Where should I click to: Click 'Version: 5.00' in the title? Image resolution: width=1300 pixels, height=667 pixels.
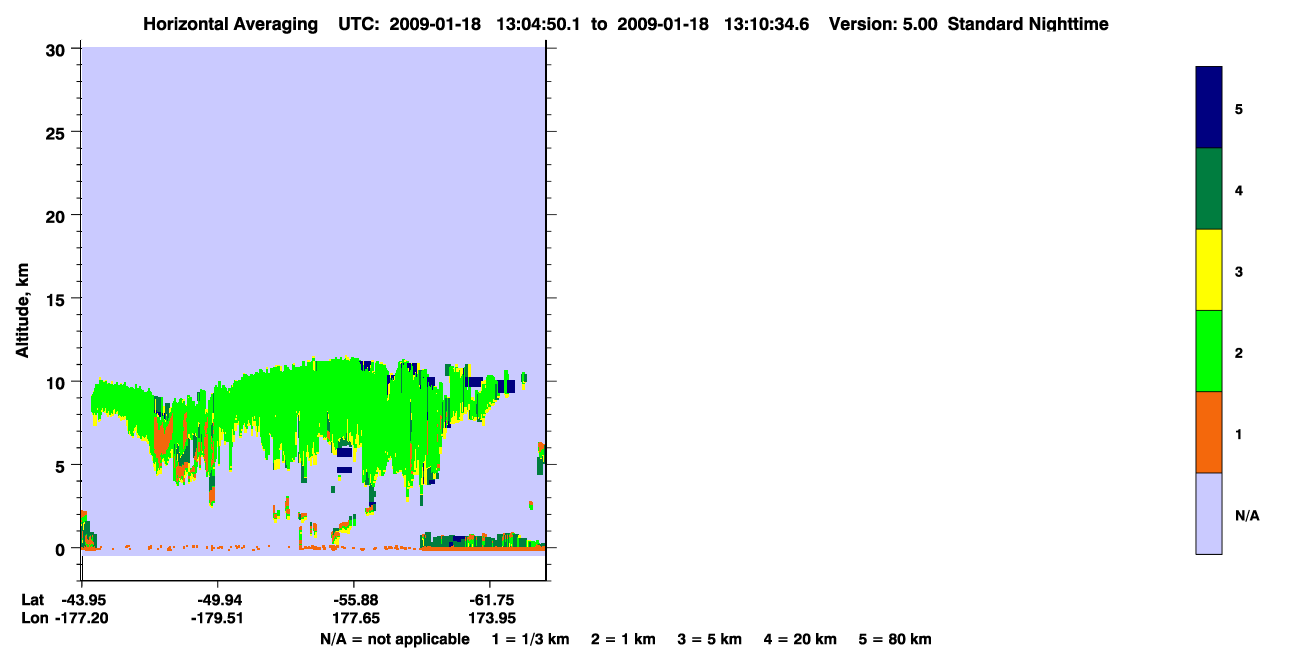(x=883, y=24)
